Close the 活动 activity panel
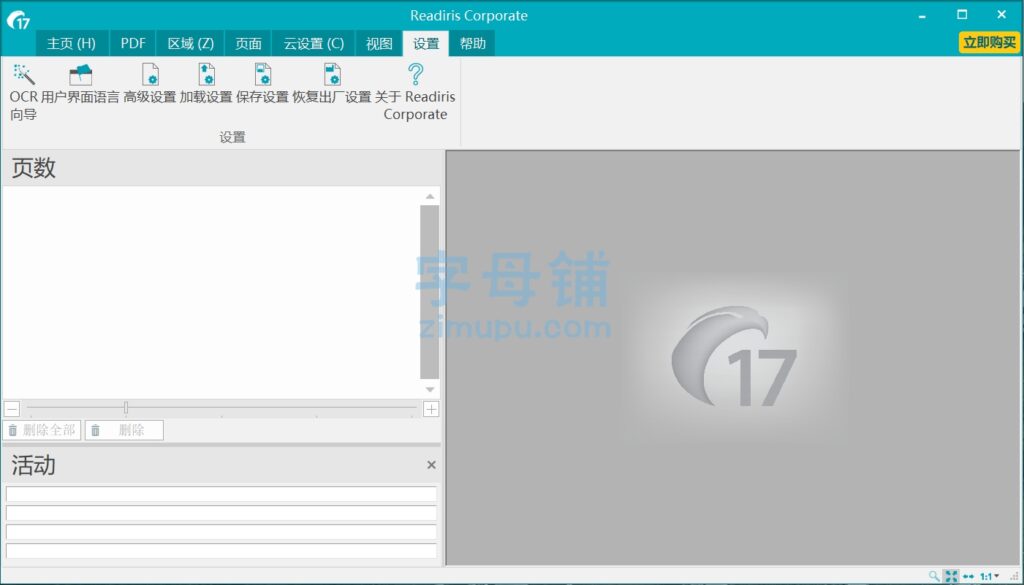1024x585 pixels. (431, 465)
